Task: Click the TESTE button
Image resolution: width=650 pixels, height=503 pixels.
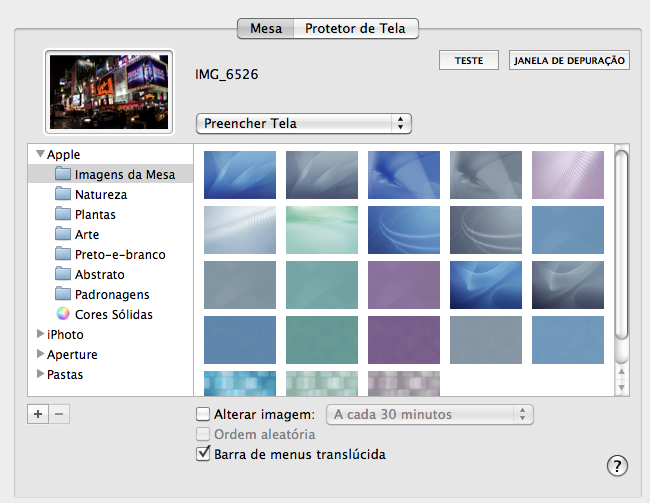Action: (x=469, y=61)
